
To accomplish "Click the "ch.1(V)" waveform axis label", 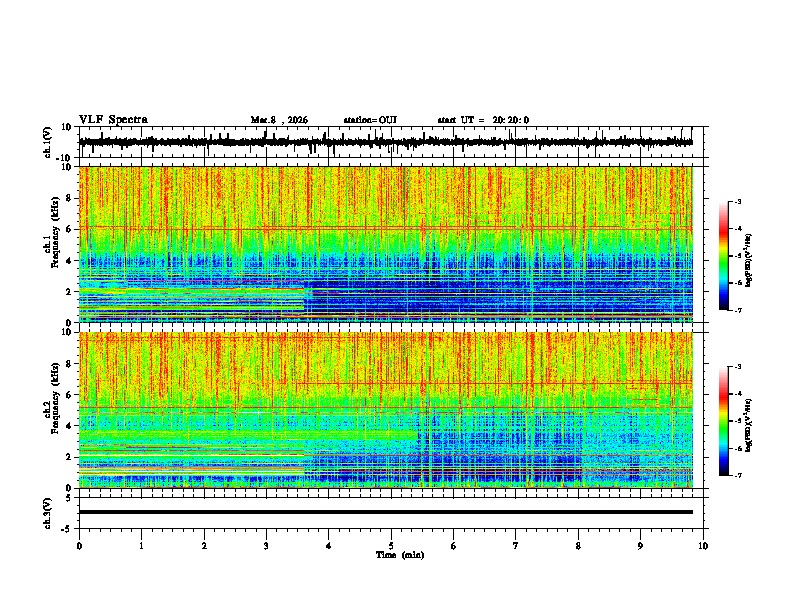I will [48, 142].
